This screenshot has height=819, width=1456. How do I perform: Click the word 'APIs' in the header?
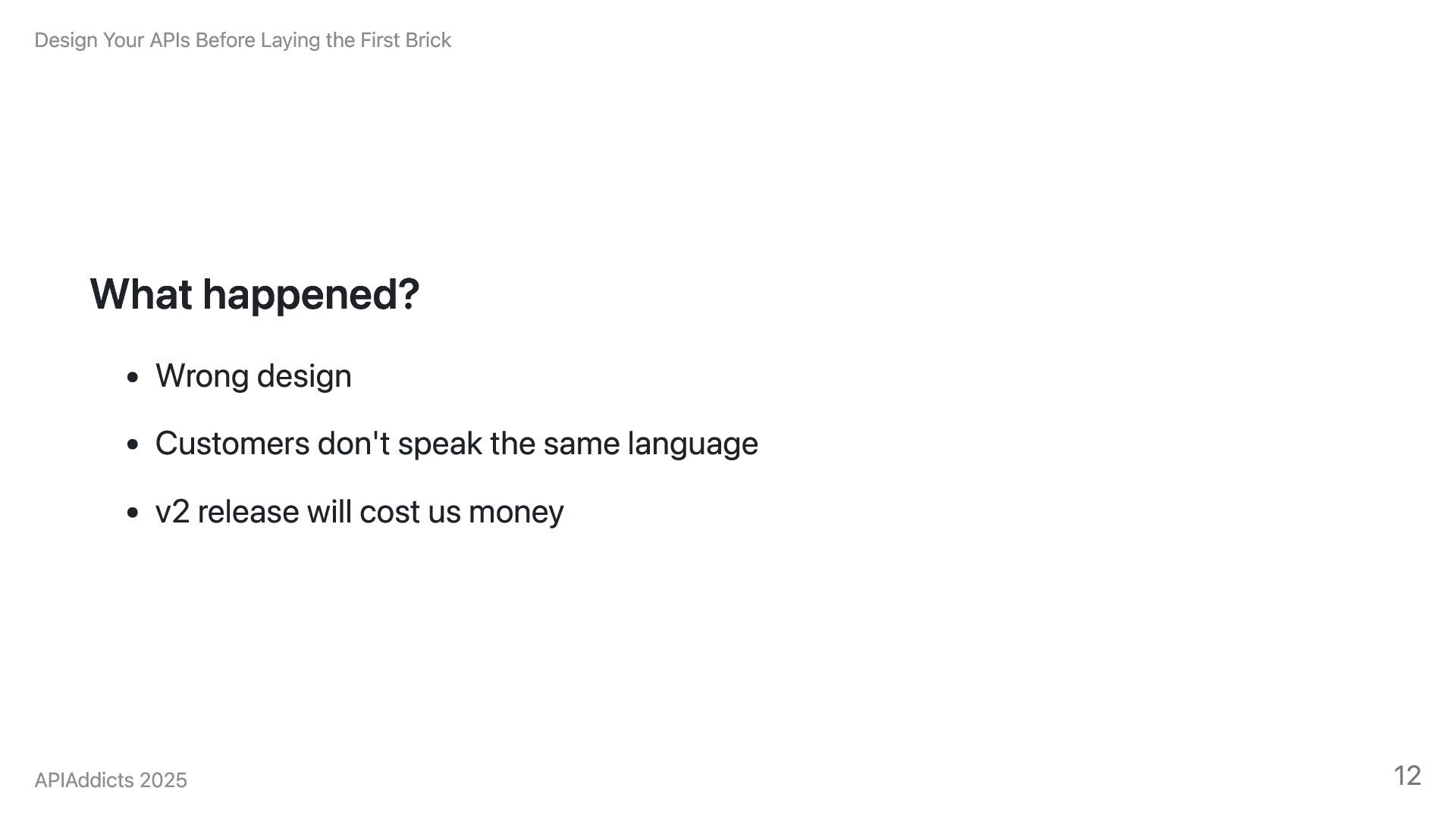(x=170, y=40)
